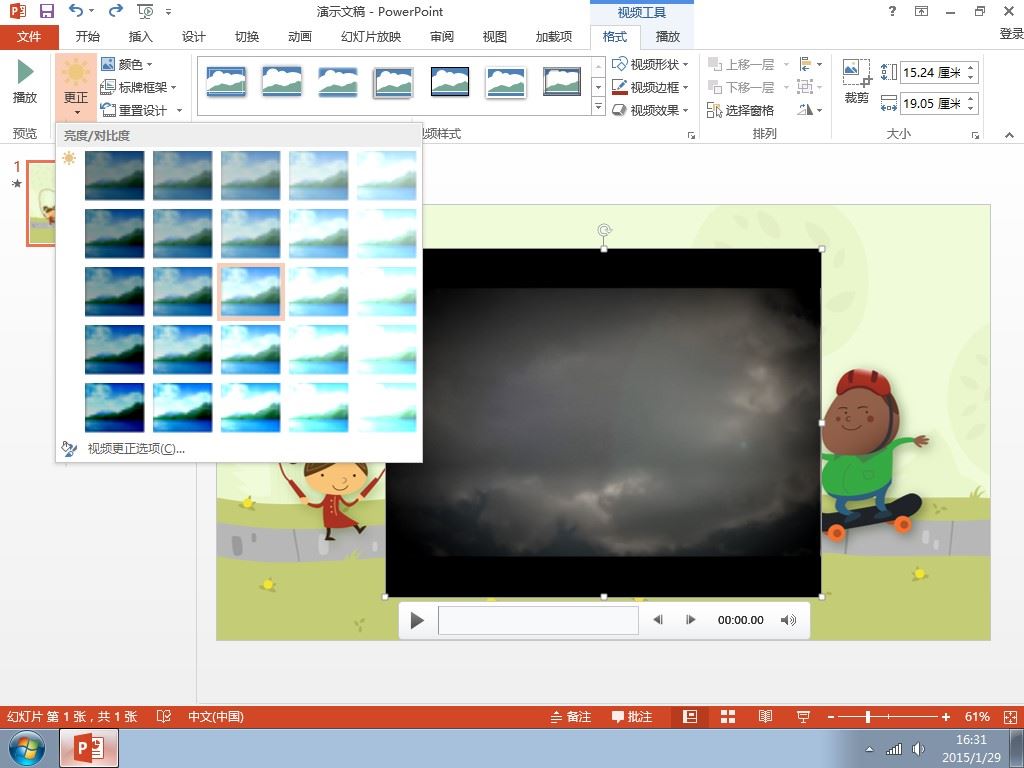Screen dimensions: 1024x768
Task: Click the video width field 19.05 厘米
Action: click(931, 103)
